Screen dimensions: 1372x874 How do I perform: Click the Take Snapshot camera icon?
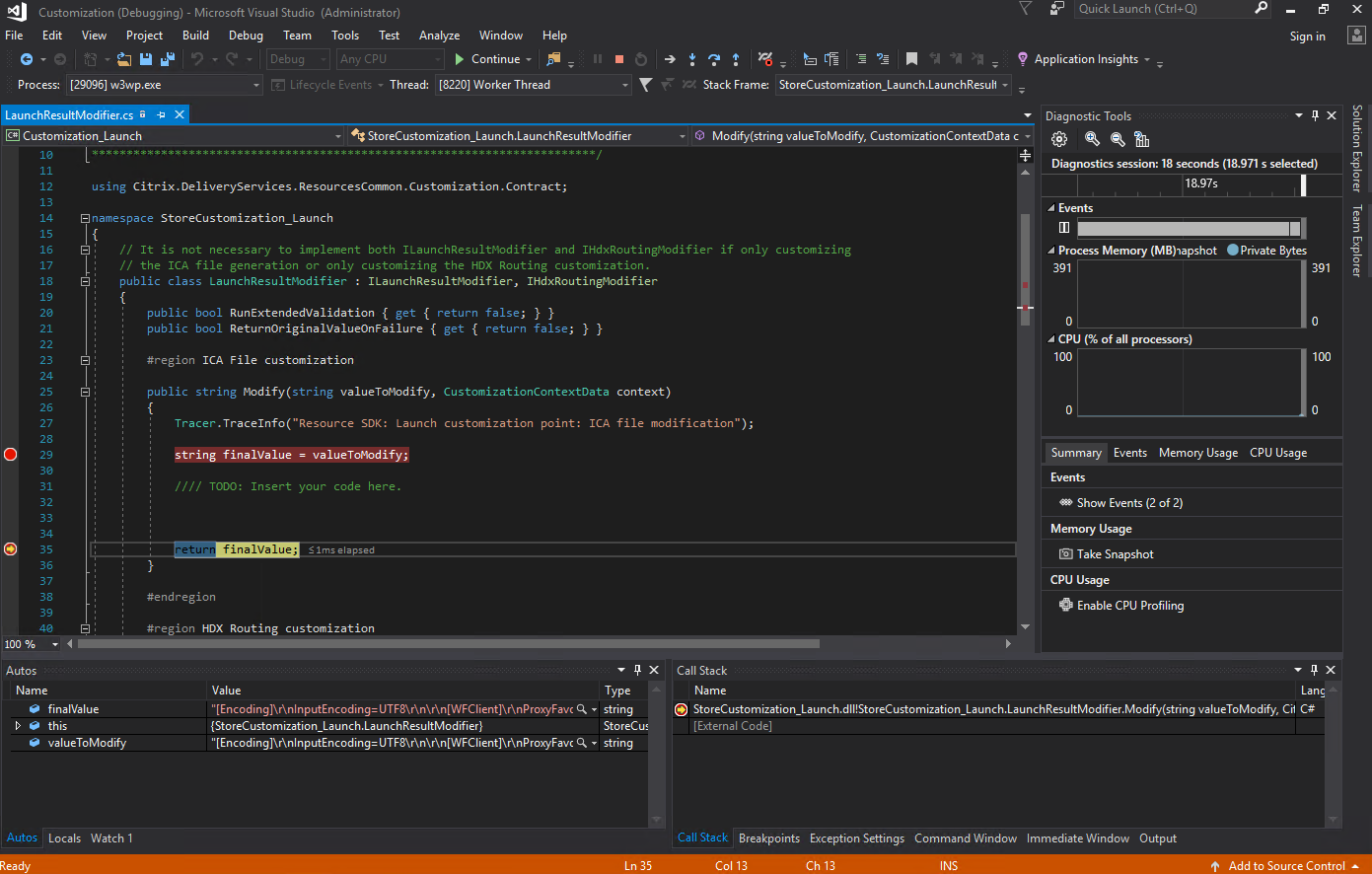point(1065,554)
